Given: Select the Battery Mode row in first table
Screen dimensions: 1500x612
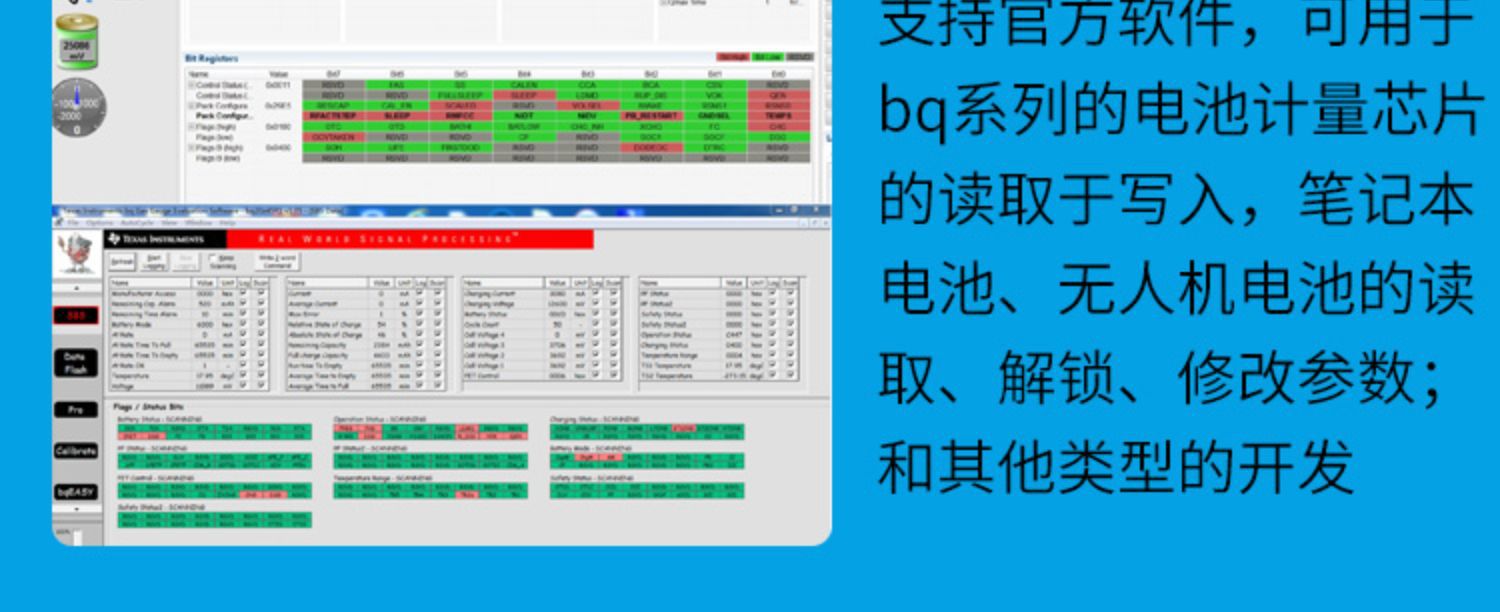Looking at the screenshot, I should pos(189,324).
